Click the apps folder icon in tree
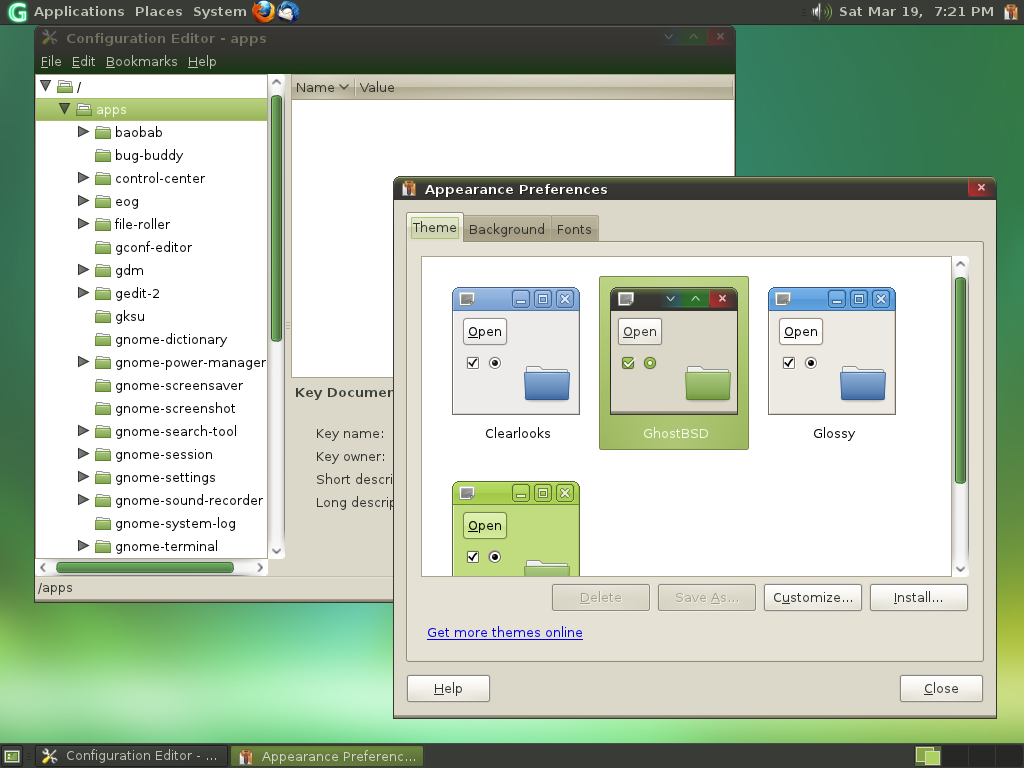 [84, 109]
